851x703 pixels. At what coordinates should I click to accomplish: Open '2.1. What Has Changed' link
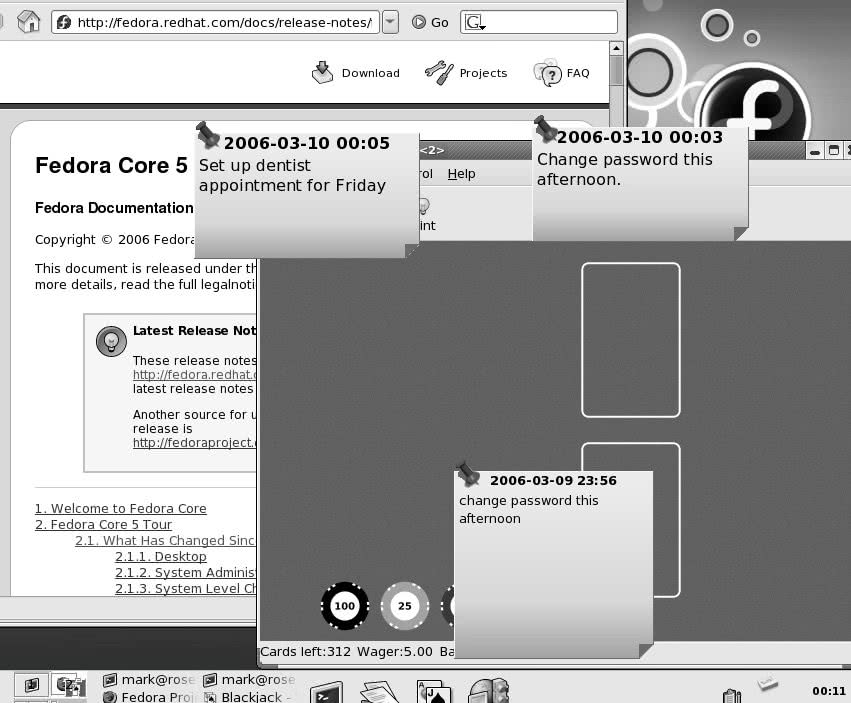[x=165, y=540]
